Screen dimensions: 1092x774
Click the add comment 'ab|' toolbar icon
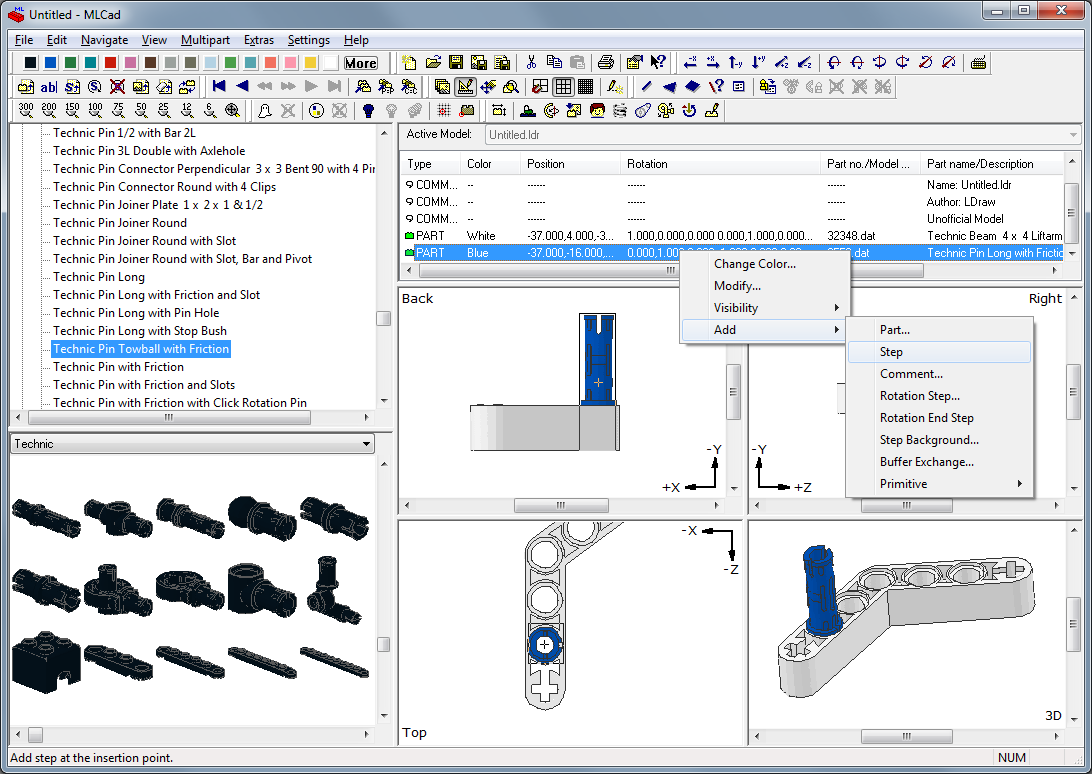[49, 86]
